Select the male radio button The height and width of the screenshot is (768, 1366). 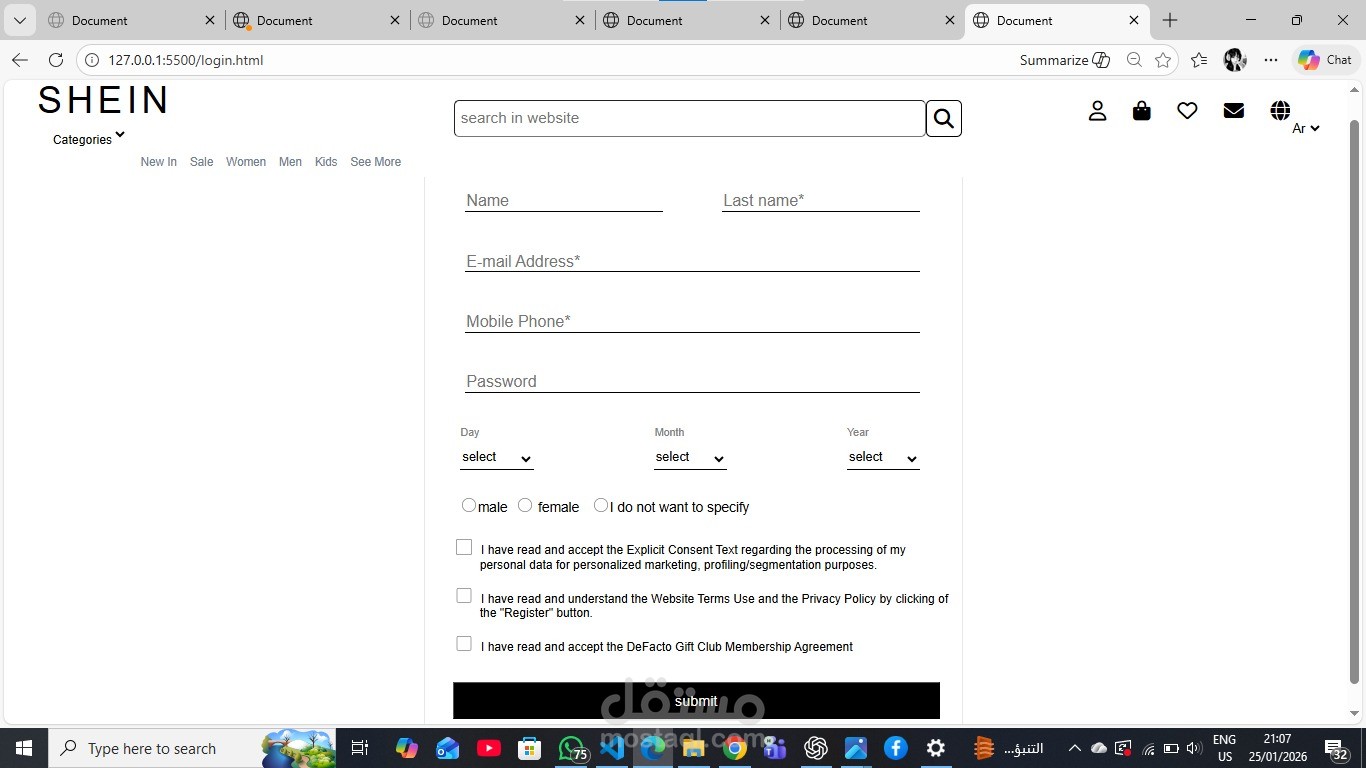[469, 505]
